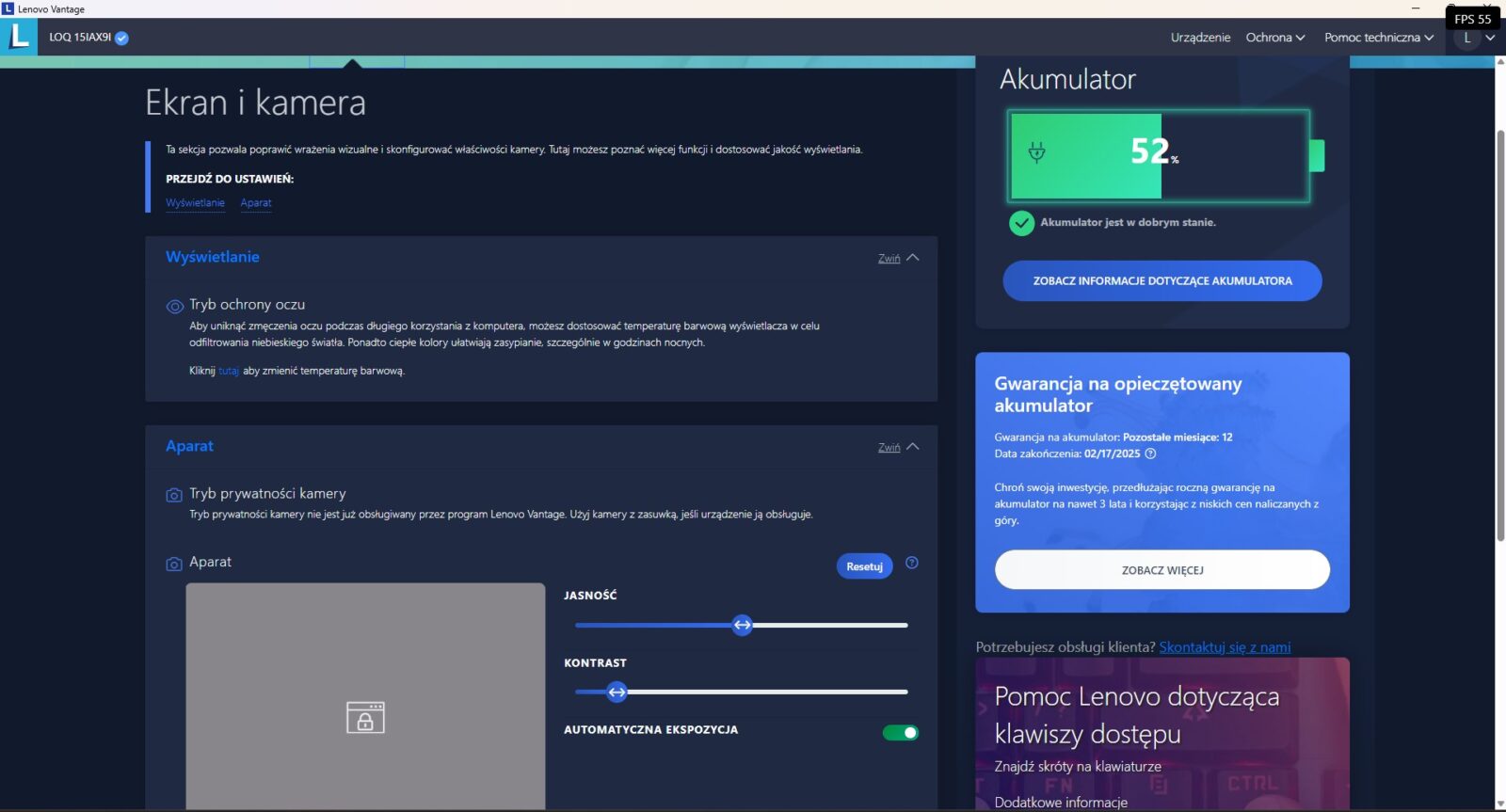This screenshot has width=1506, height=812.
Task: Collapse the Aparat section
Action: coord(898,447)
